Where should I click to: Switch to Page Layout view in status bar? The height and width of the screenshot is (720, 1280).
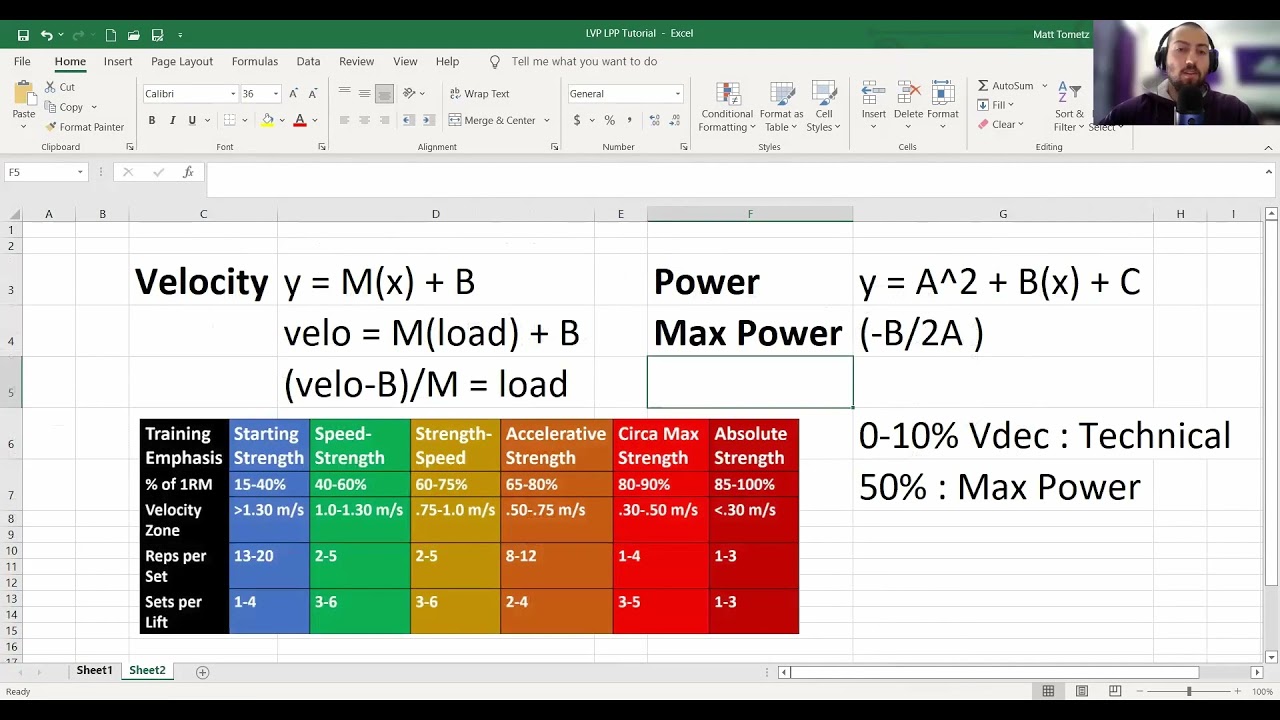[x=1082, y=691]
